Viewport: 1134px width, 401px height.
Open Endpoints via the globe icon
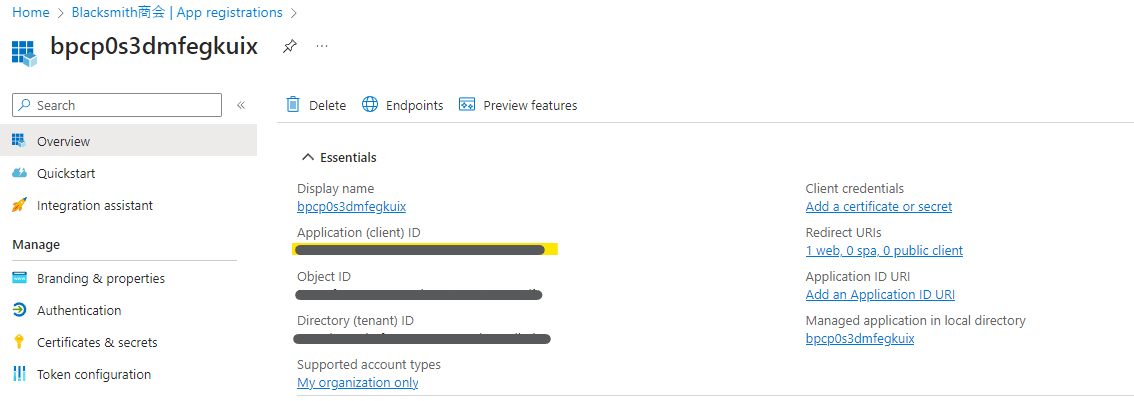point(370,105)
